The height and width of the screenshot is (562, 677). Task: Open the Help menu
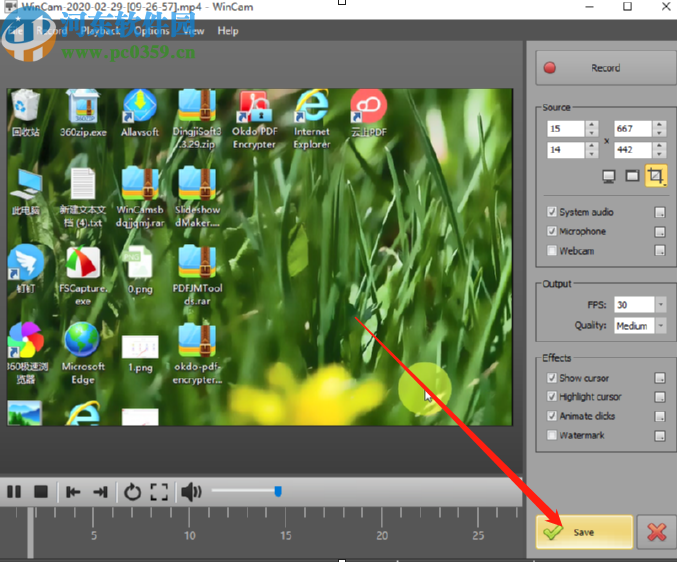pos(228,31)
